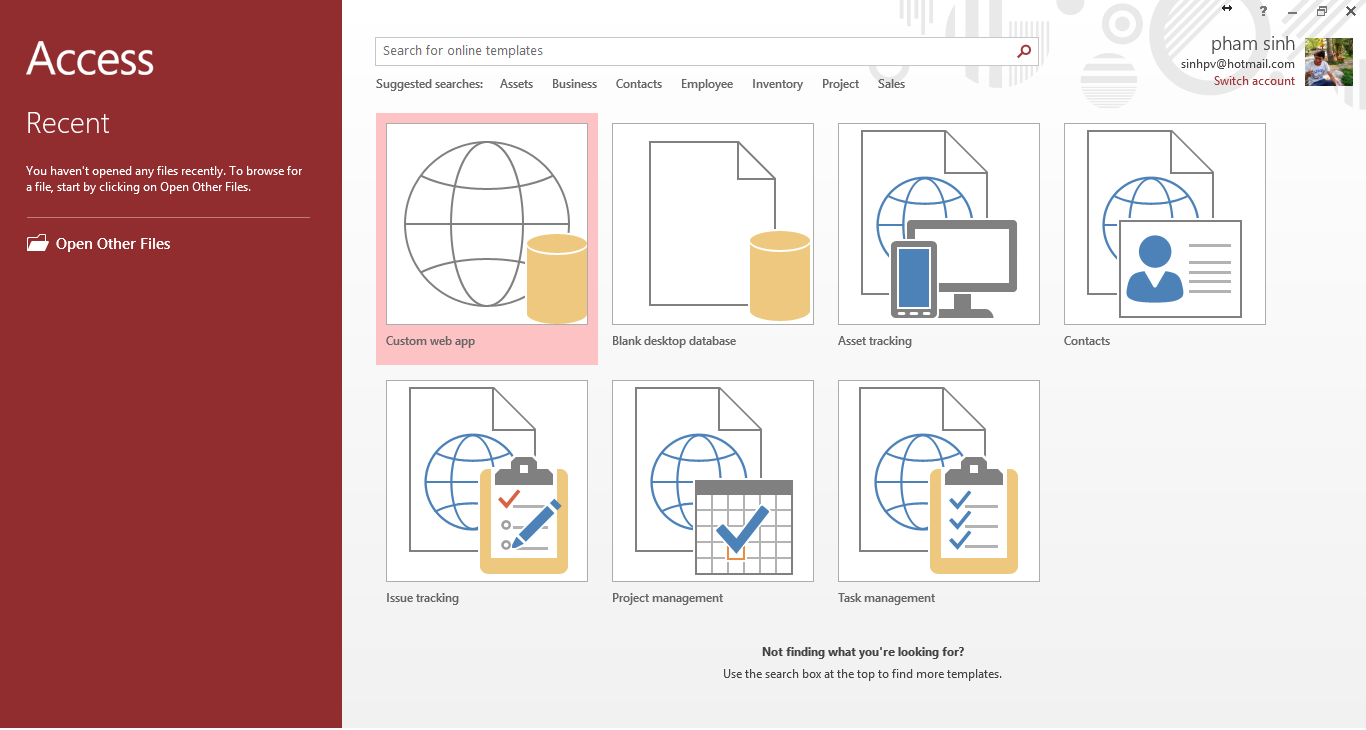The image size is (1366, 730).
Task: Click the Custom web app label
Action: point(430,341)
